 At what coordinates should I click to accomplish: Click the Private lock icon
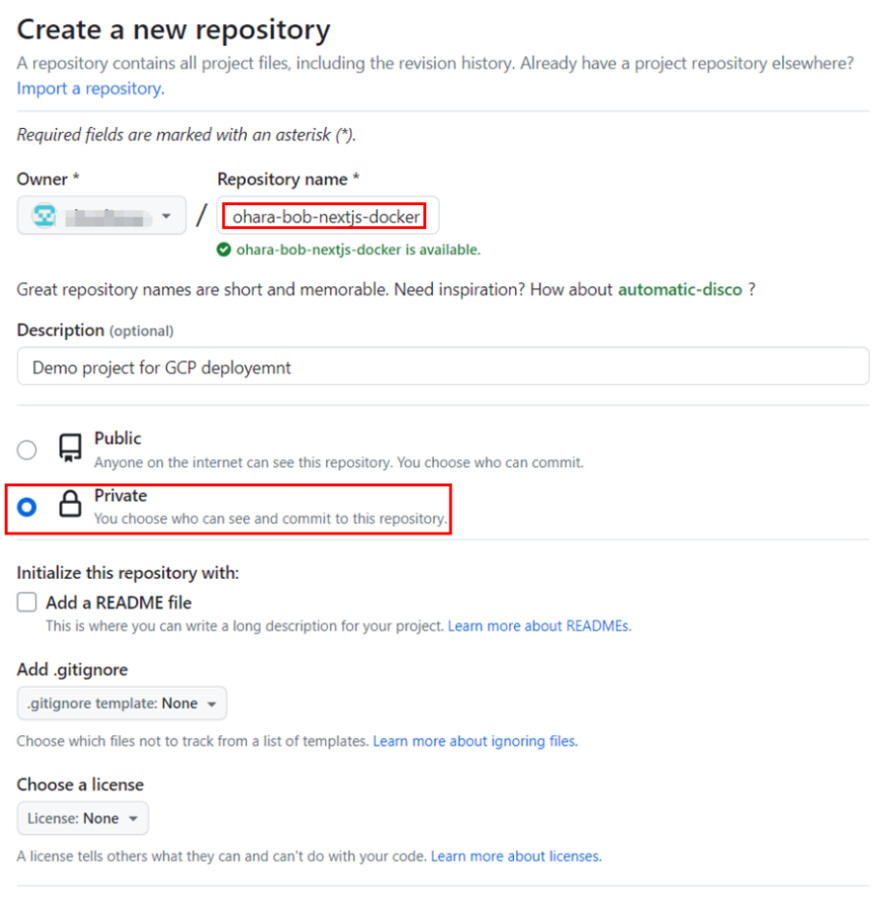point(70,505)
